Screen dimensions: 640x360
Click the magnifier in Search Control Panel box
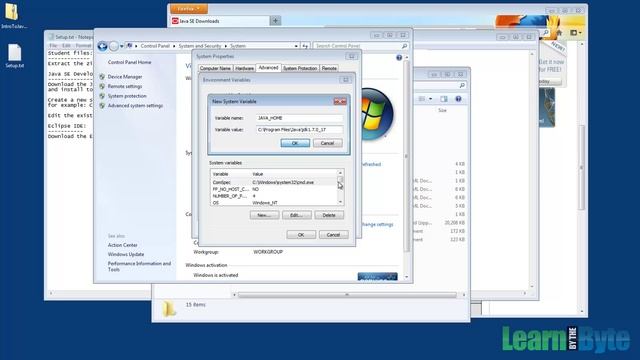404,46
